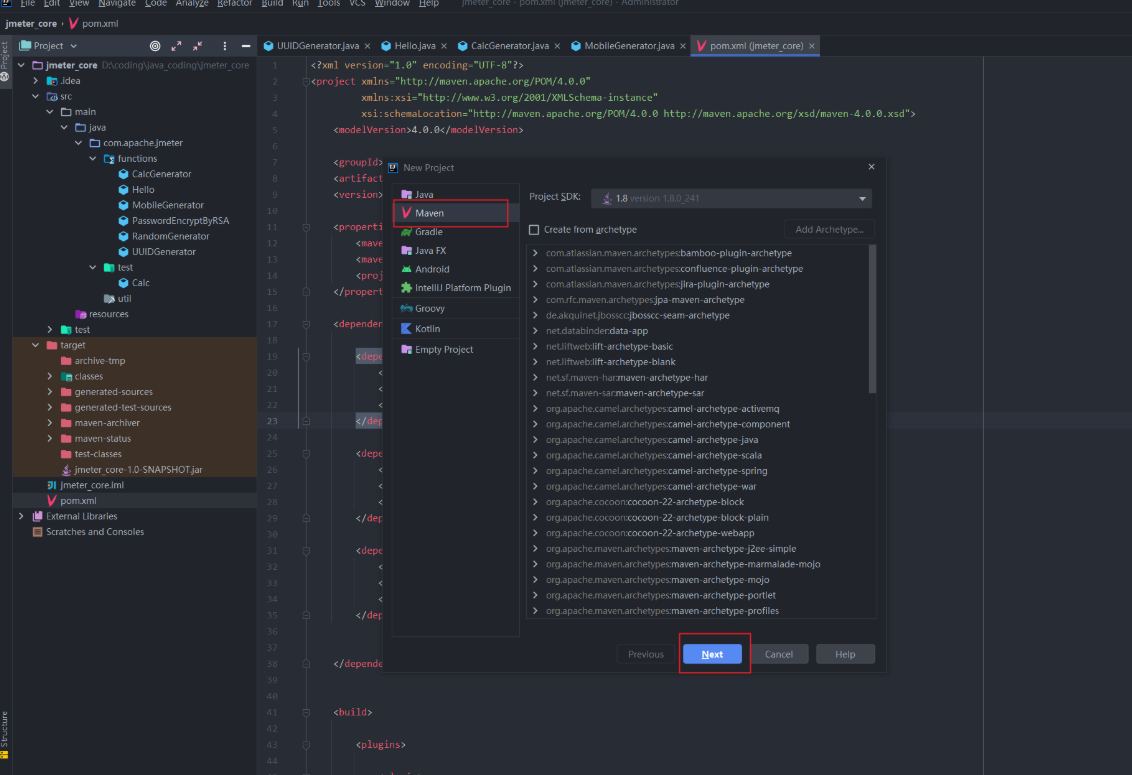Click the Cancel button

point(778,654)
